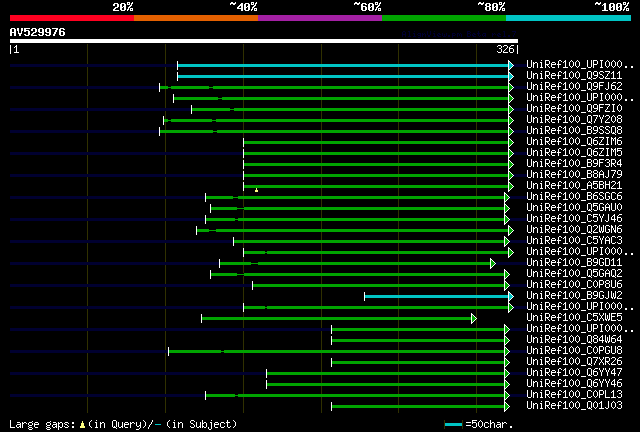640x432 pixels.
Task: Click the arrowhead ending the C5XWE5 alignment
Action: tap(474, 318)
